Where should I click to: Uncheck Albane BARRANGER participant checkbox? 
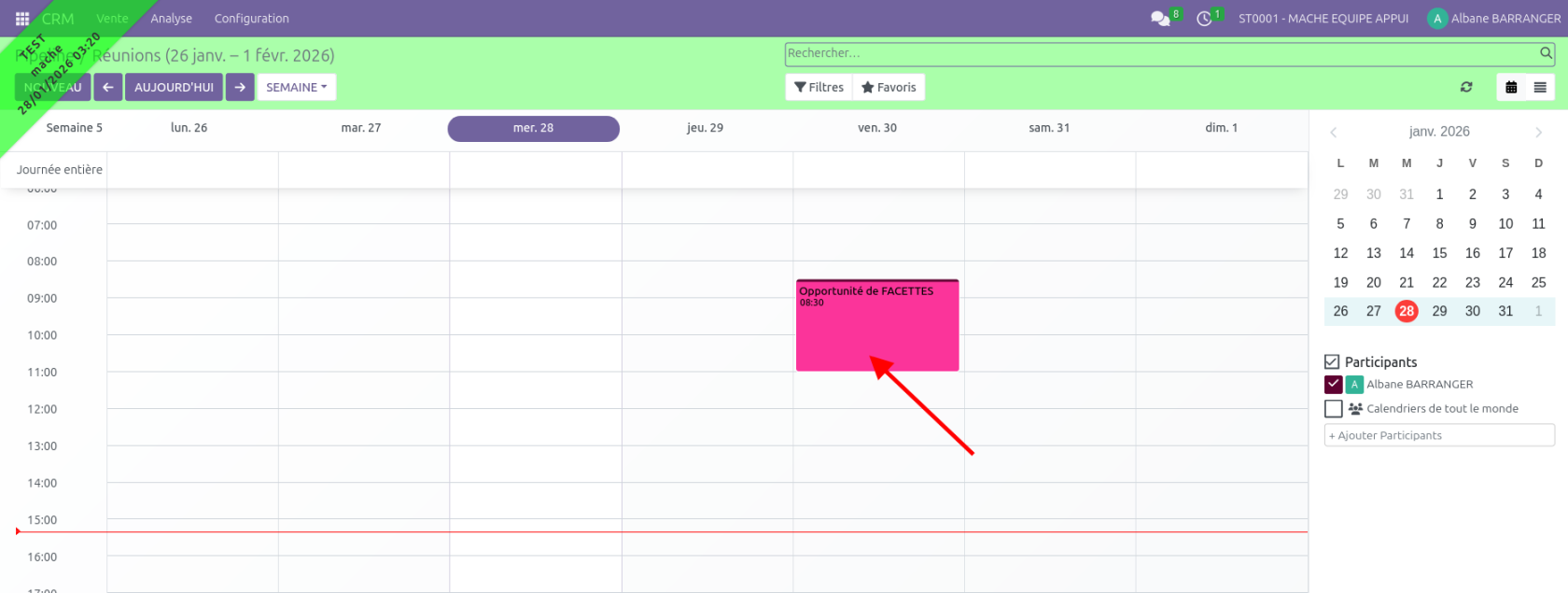(1333, 384)
